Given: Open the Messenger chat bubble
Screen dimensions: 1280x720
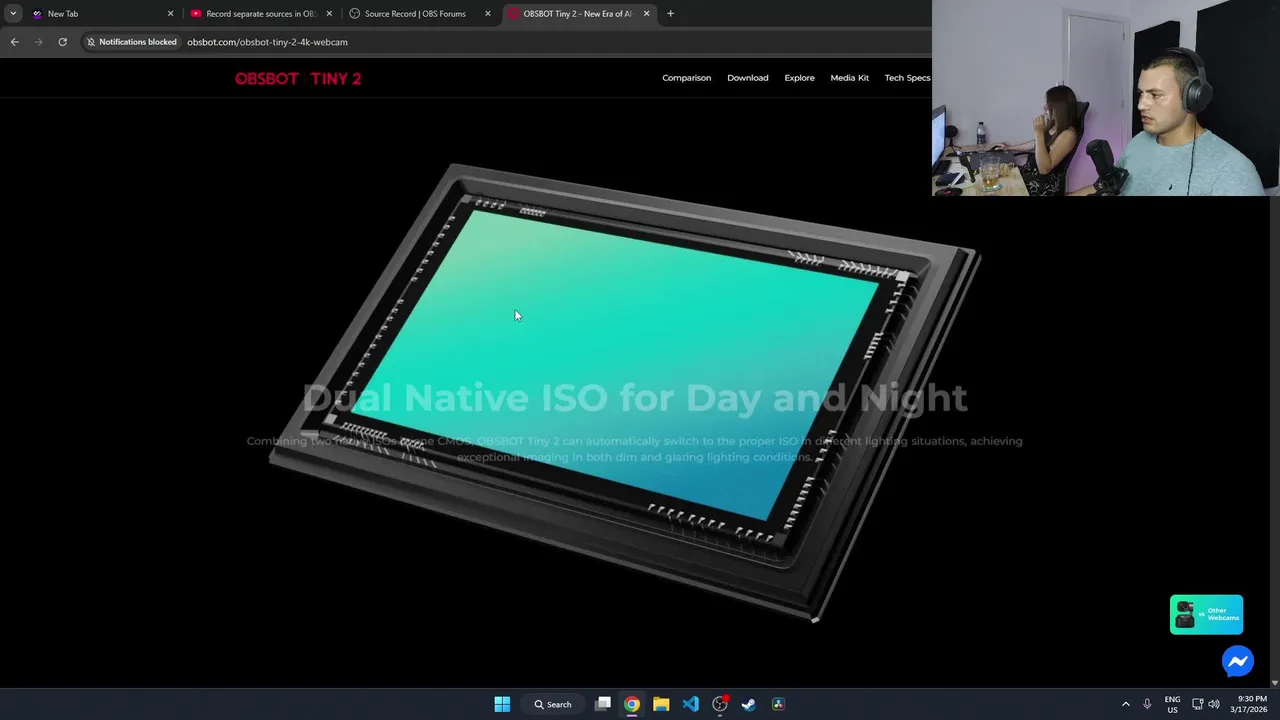Looking at the screenshot, I should click(x=1237, y=661).
